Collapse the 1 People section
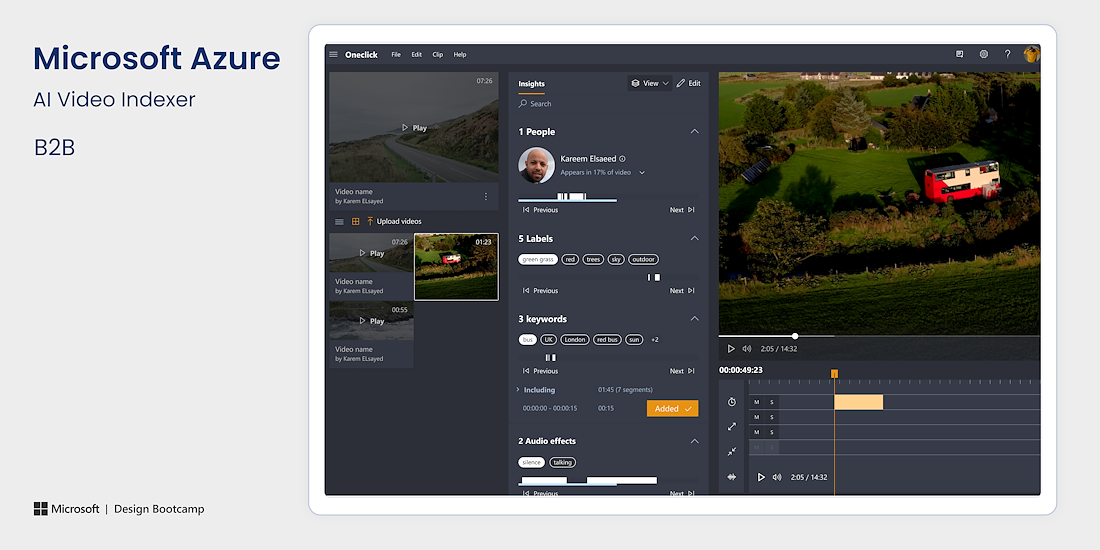This screenshot has height=550, width=1100. [695, 132]
